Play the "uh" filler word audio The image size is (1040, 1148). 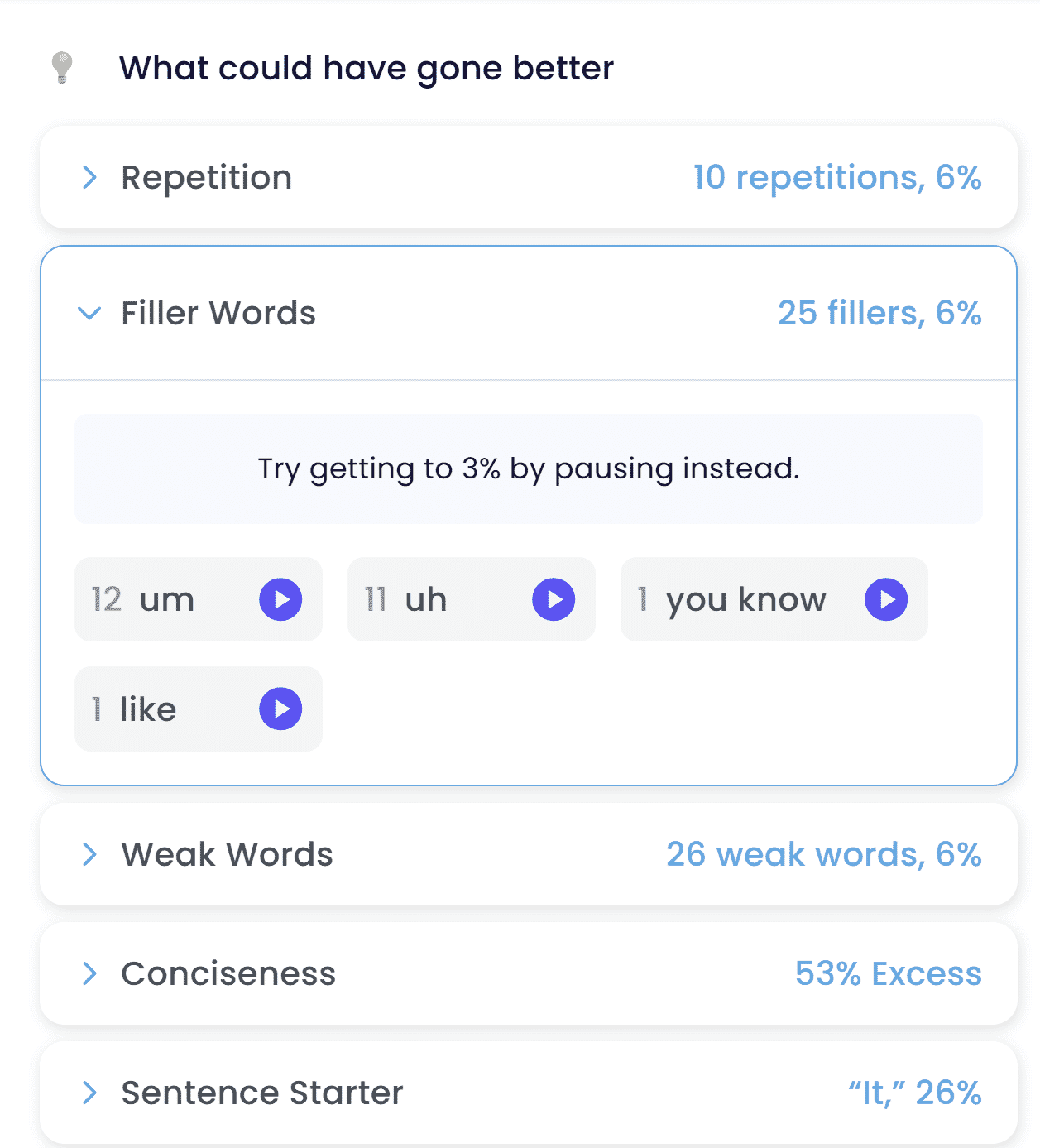pyautogui.click(x=552, y=600)
